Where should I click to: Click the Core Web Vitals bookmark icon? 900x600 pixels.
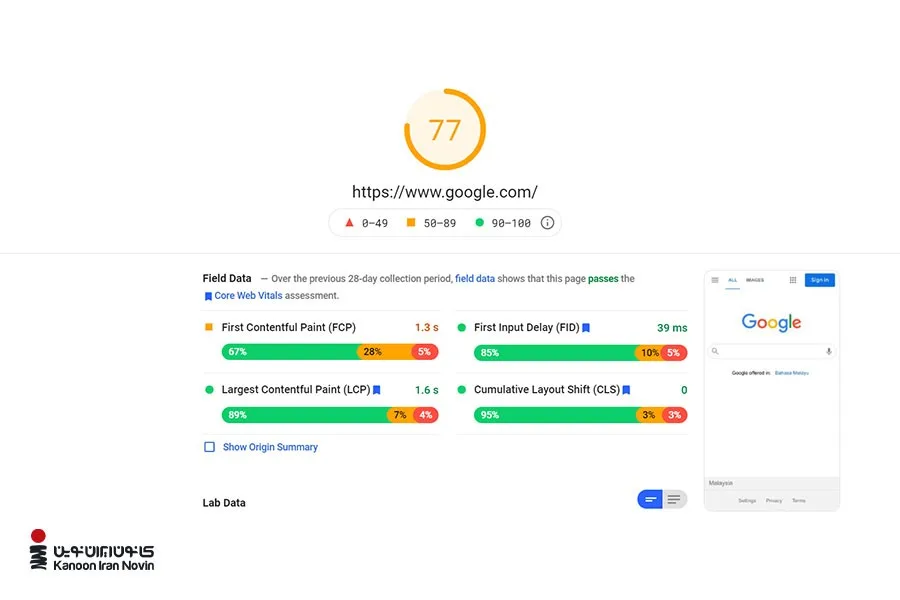pyautogui.click(x=208, y=296)
